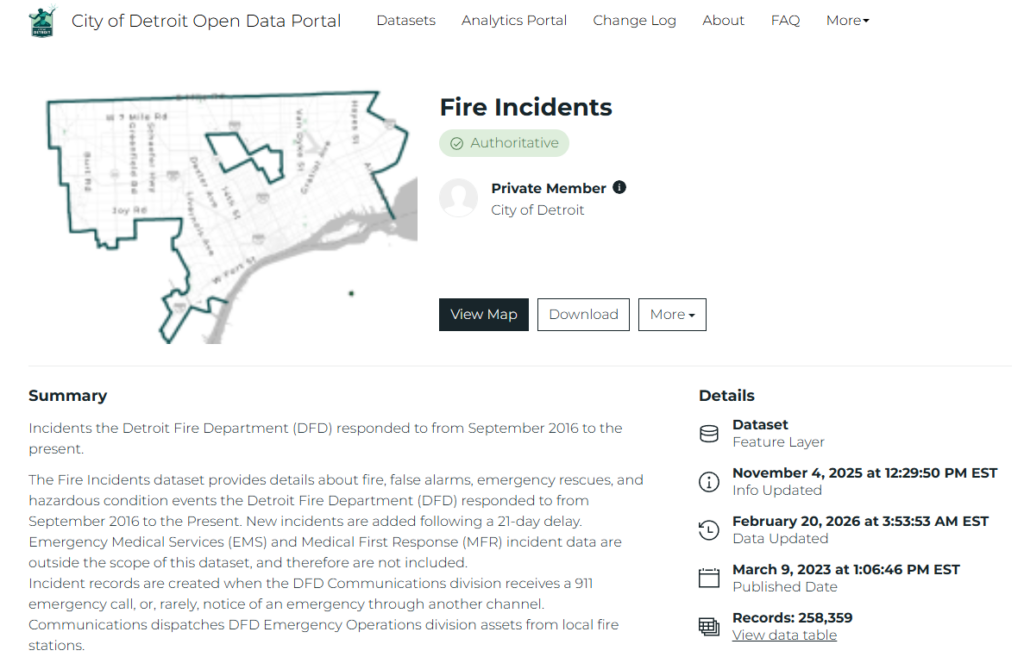The width and height of the screenshot is (1024, 657).
Task: Click the Records table icon
Action: [709, 626]
